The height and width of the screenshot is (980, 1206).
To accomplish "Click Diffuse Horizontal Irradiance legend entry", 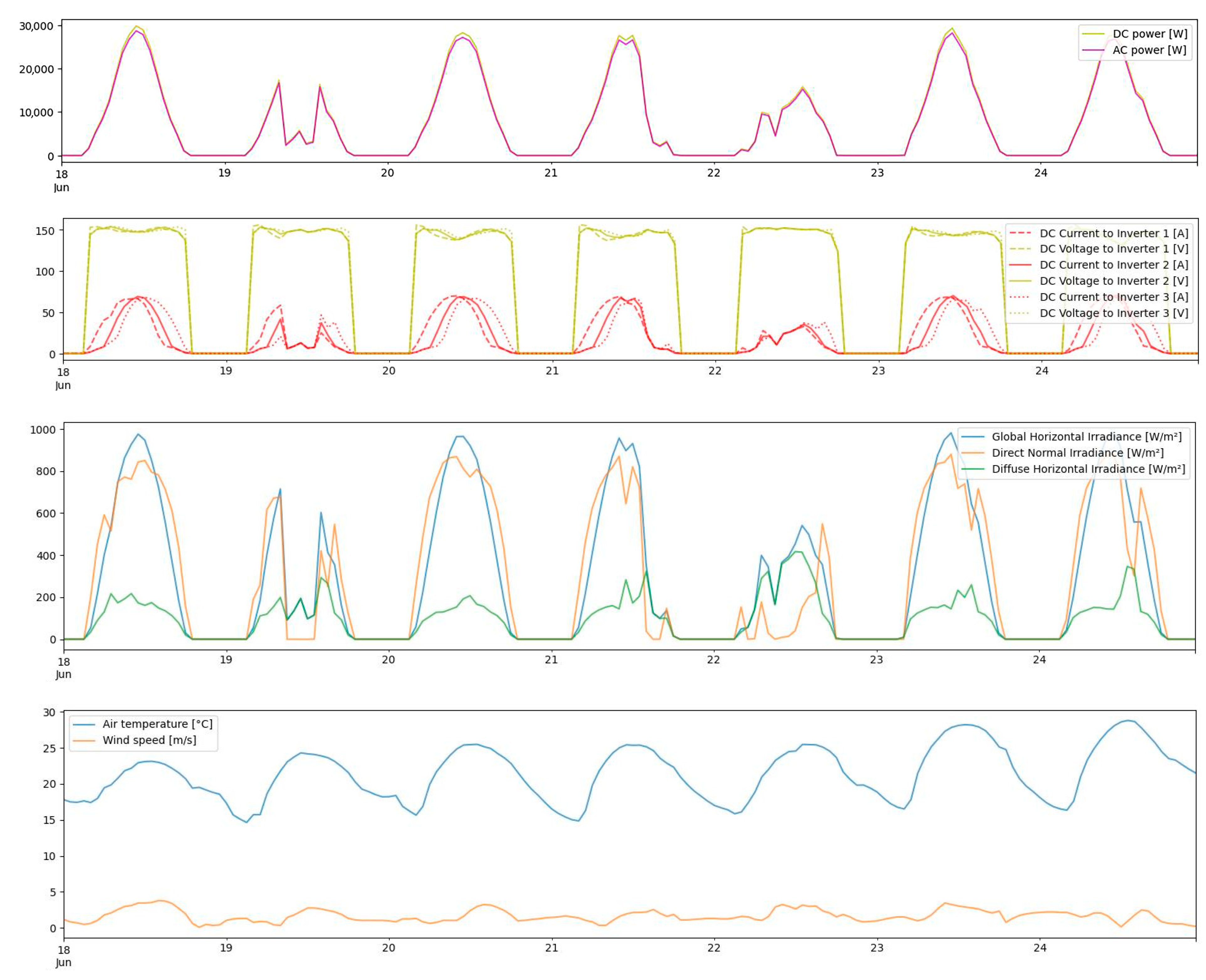I will [1088, 469].
